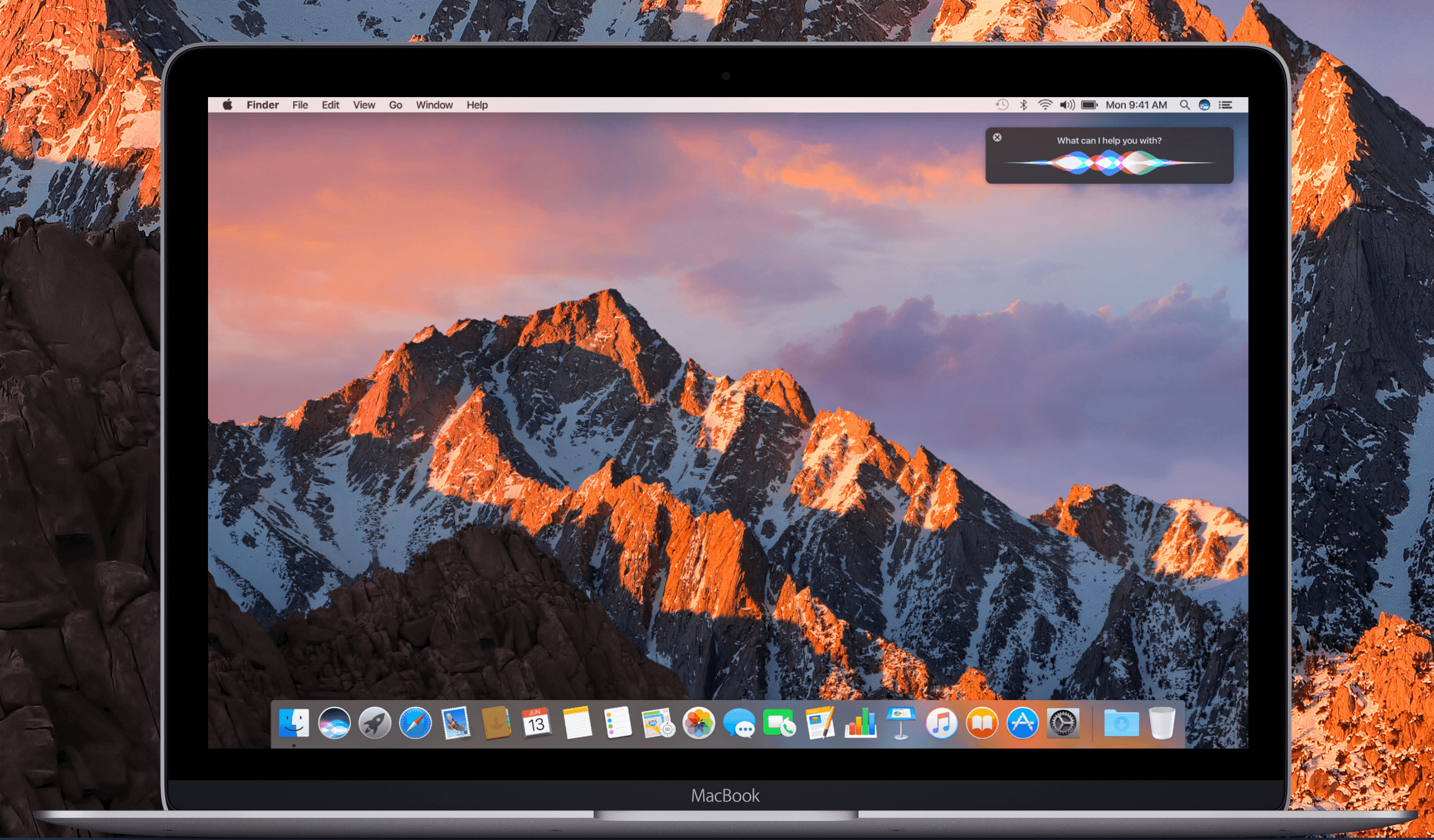Open the Go menu
Image resolution: width=1434 pixels, height=840 pixels.
395,105
